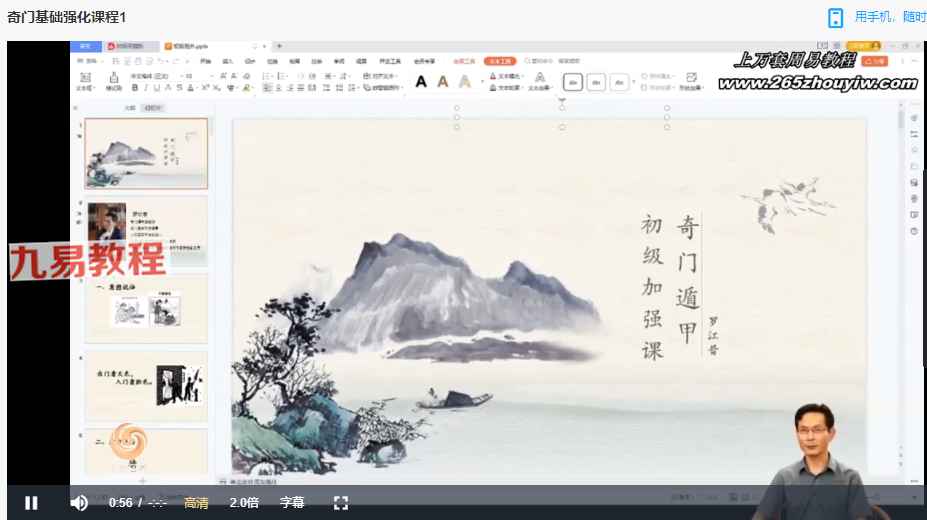Select slide 2 thumbnail with portrait photo
Screen dimensions: 927x520
coord(146,231)
